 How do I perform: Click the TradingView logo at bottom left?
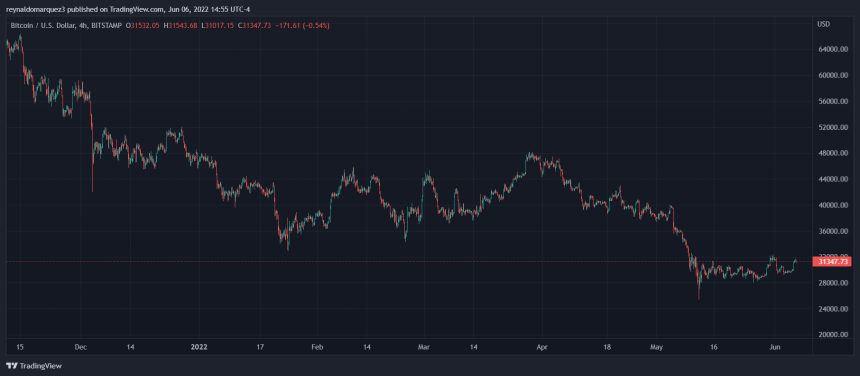point(34,366)
